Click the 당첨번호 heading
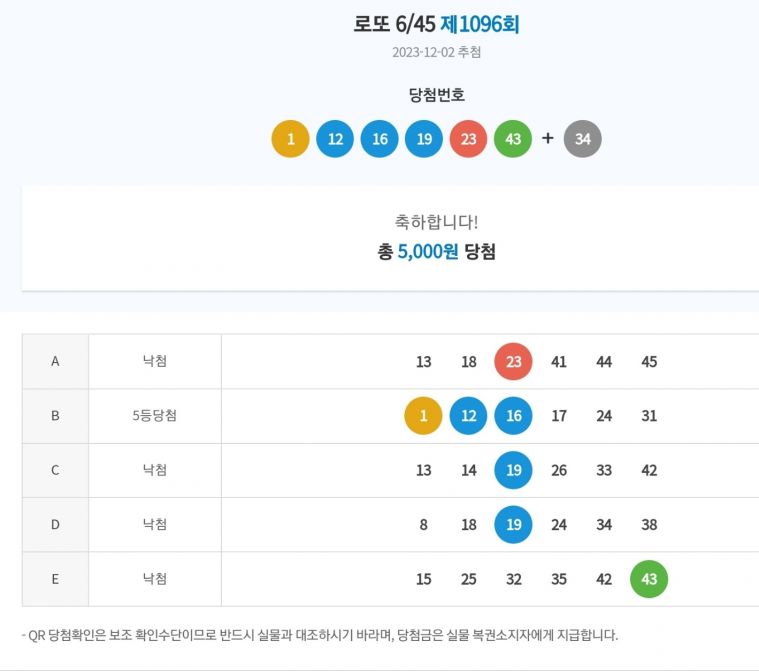 point(437,94)
